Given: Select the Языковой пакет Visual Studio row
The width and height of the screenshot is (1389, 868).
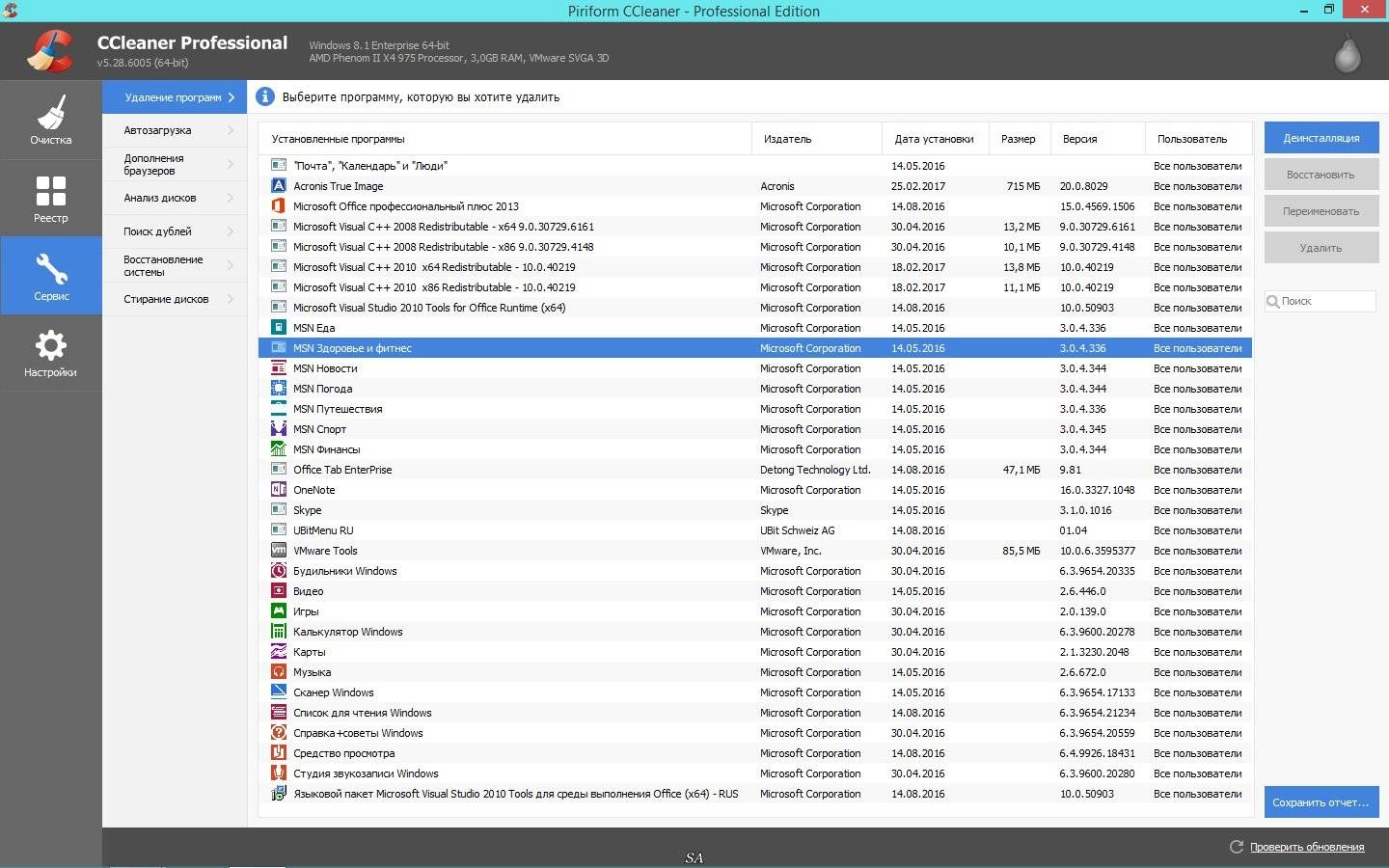Looking at the screenshot, I should 755,794.
